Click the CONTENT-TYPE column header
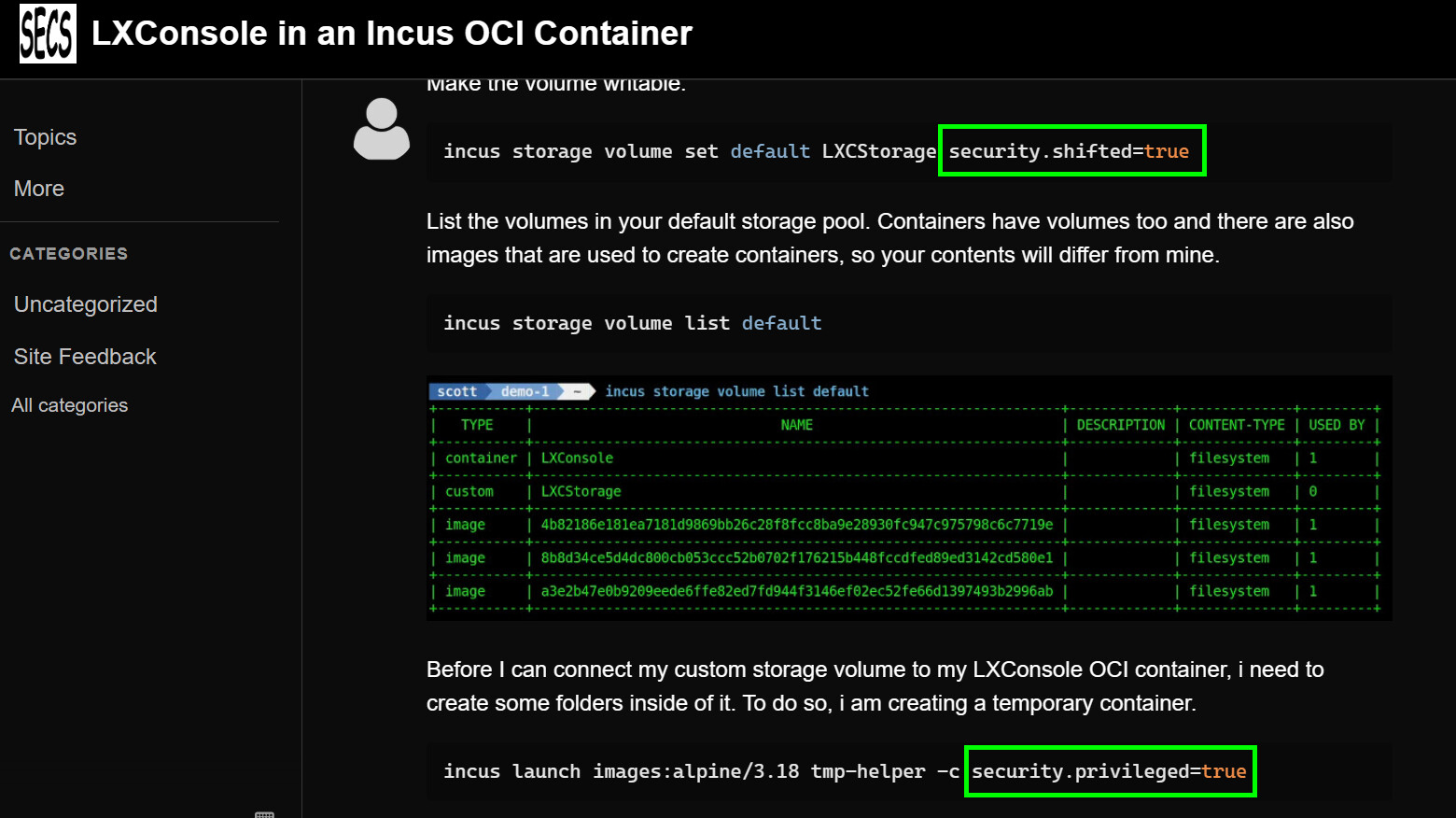This screenshot has height=818, width=1456. point(1237,425)
